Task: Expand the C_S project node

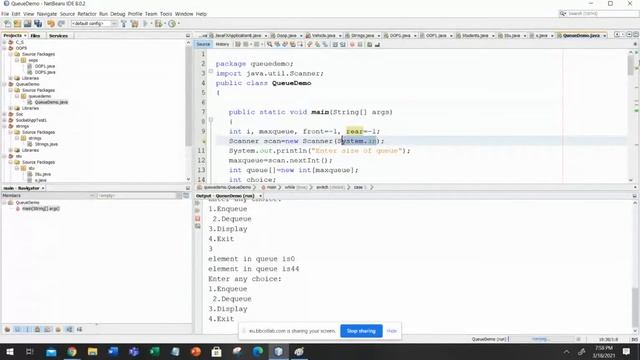Action: tap(4, 42)
